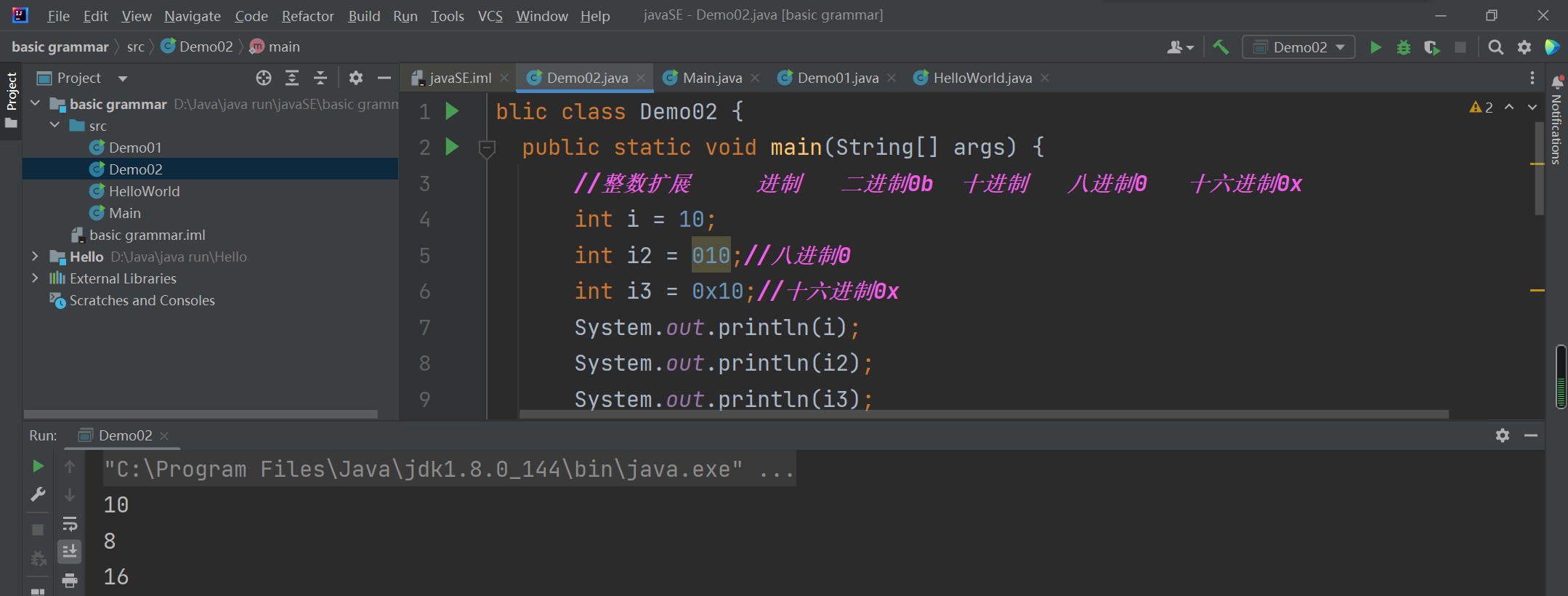Click highlighted 010 literal in code
Screen dimensions: 1568x596
pyautogui.click(x=711, y=255)
